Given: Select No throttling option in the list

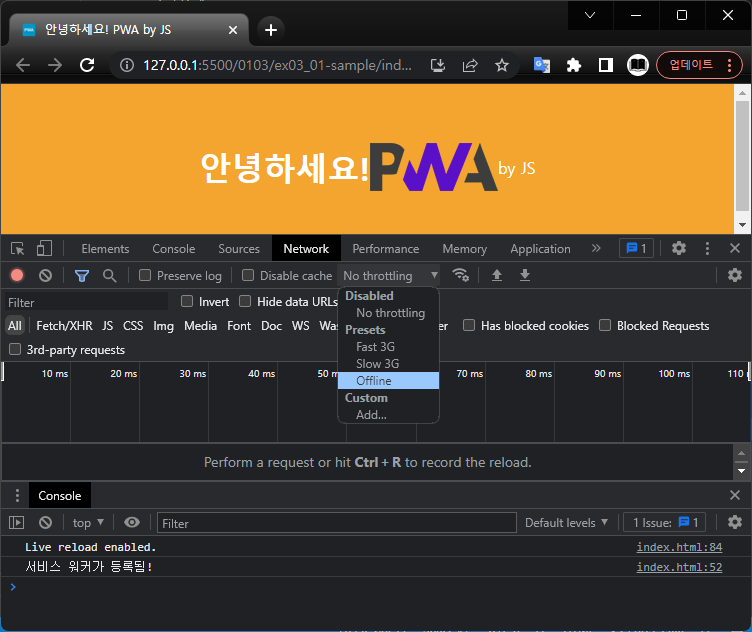Looking at the screenshot, I should coord(388,313).
